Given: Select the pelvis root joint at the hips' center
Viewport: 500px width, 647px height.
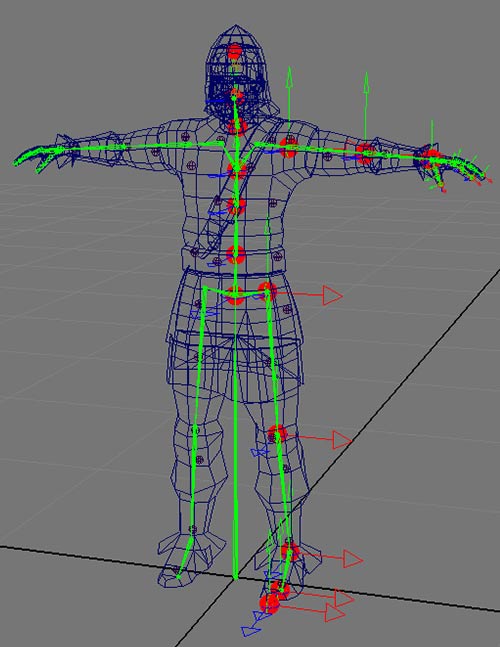Looking at the screenshot, I should [x=235, y=295].
